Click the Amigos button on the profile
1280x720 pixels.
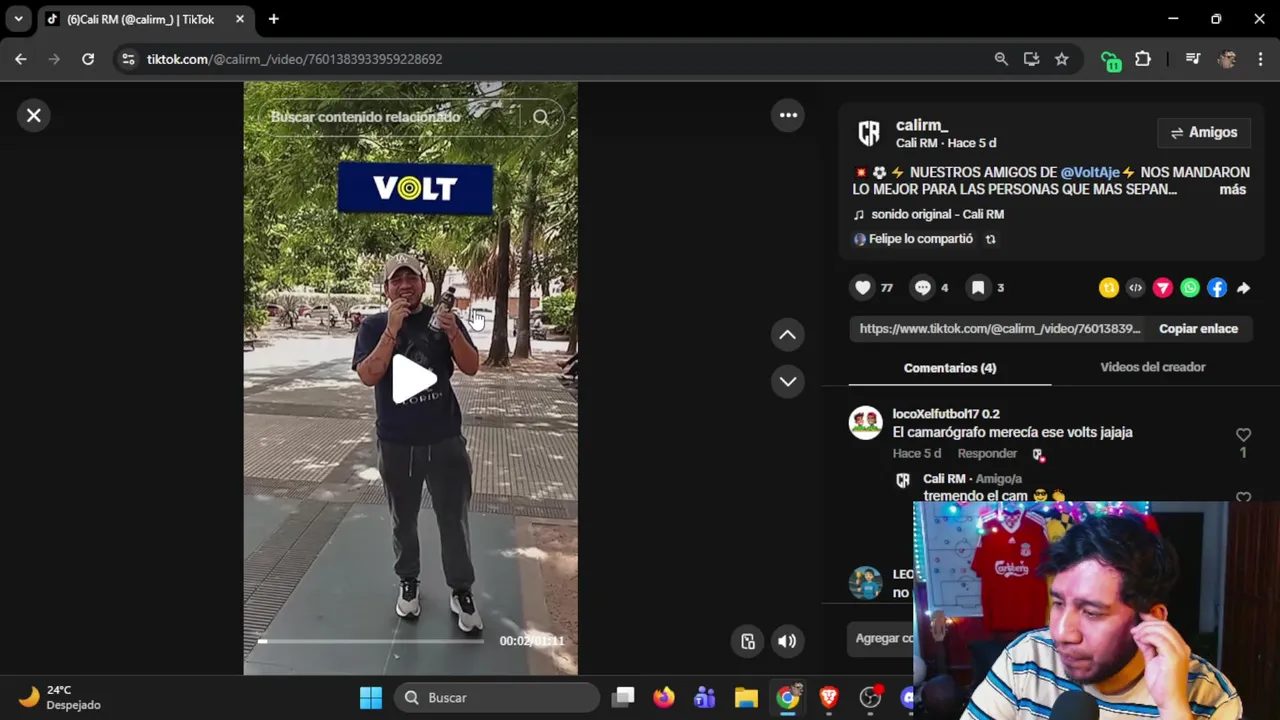(x=1204, y=132)
